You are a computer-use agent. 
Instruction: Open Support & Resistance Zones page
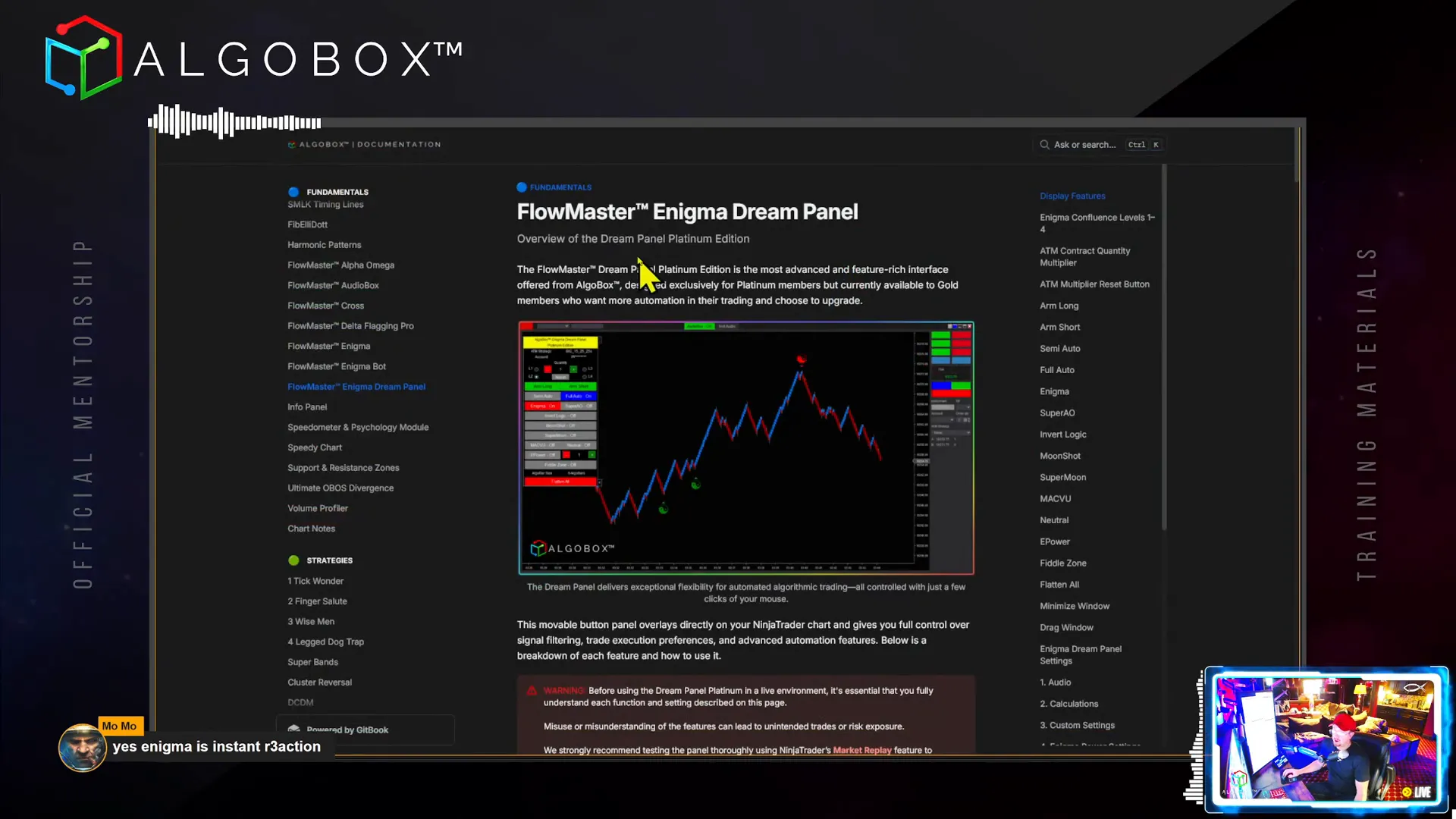click(x=344, y=468)
